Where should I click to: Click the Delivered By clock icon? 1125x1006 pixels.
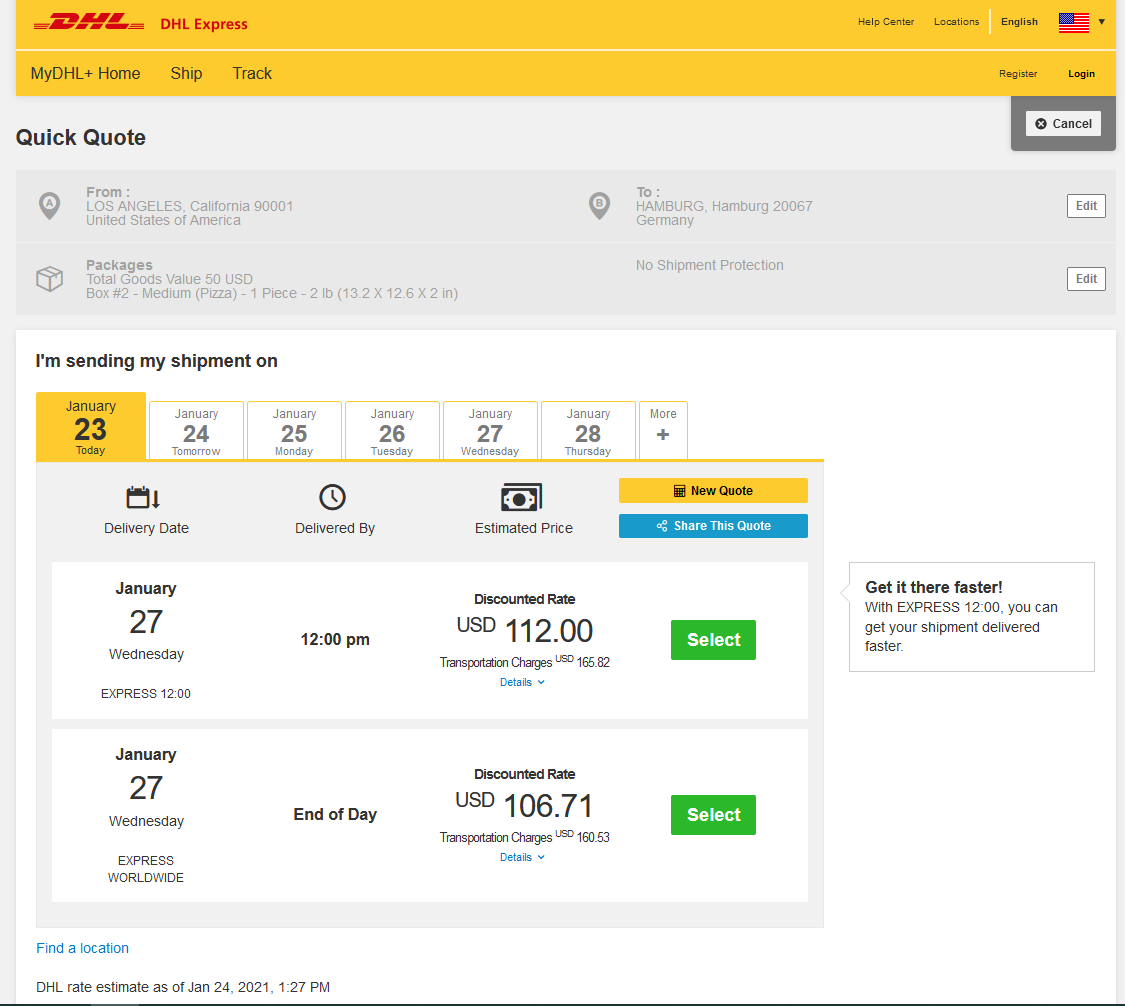(x=332, y=497)
